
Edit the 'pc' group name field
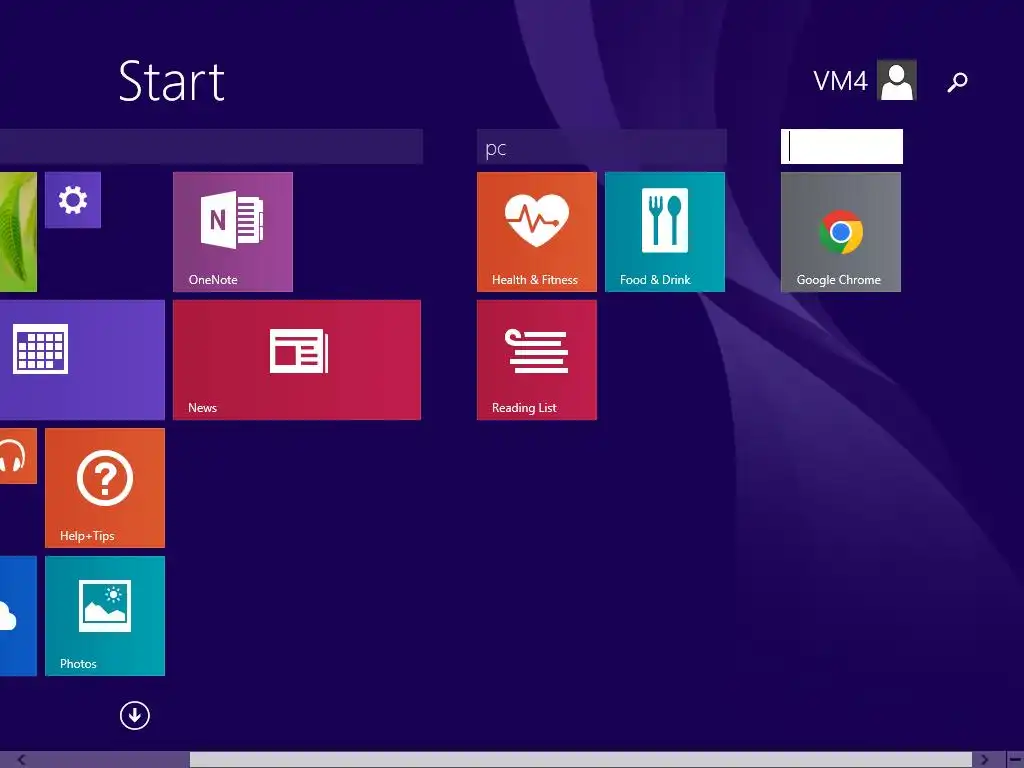click(601, 147)
